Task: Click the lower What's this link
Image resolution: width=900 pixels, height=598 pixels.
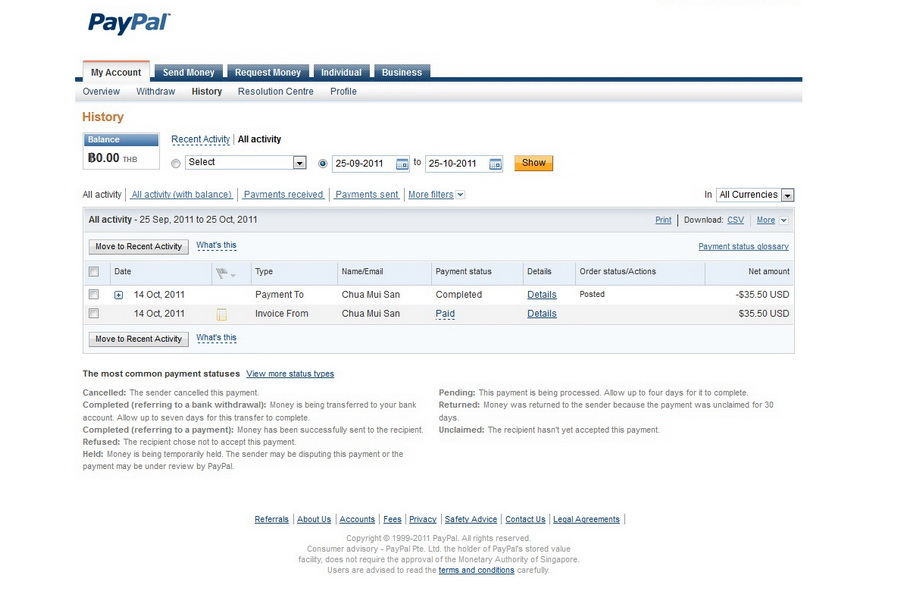Action: 216,338
